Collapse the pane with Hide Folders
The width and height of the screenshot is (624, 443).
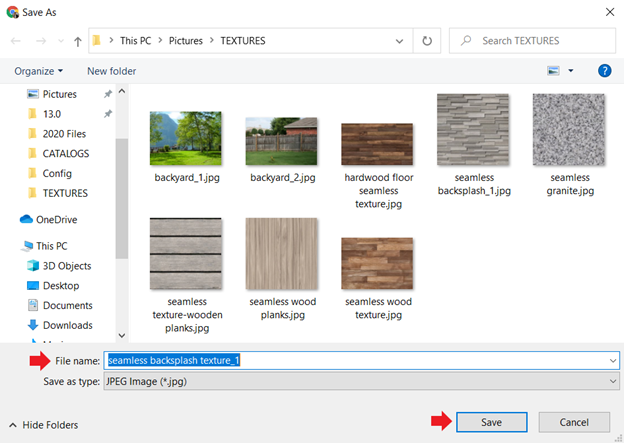pyautogui.click(x=43, y=425)
